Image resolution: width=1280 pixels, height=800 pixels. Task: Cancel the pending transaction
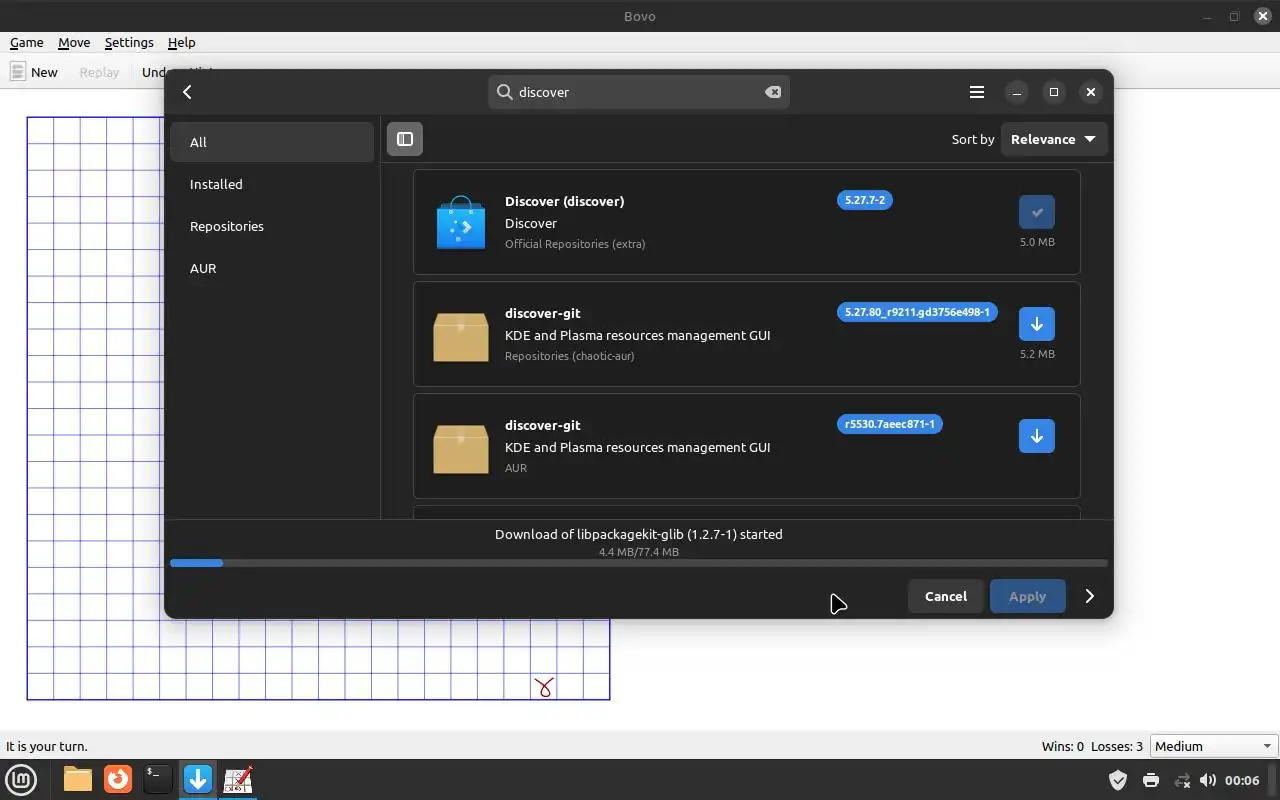click(946, 596)
